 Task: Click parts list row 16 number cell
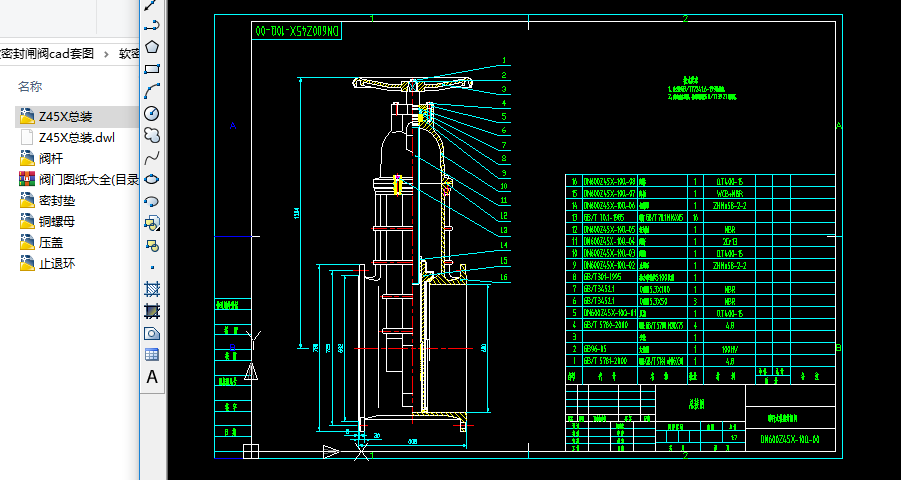tap(574, 181)
